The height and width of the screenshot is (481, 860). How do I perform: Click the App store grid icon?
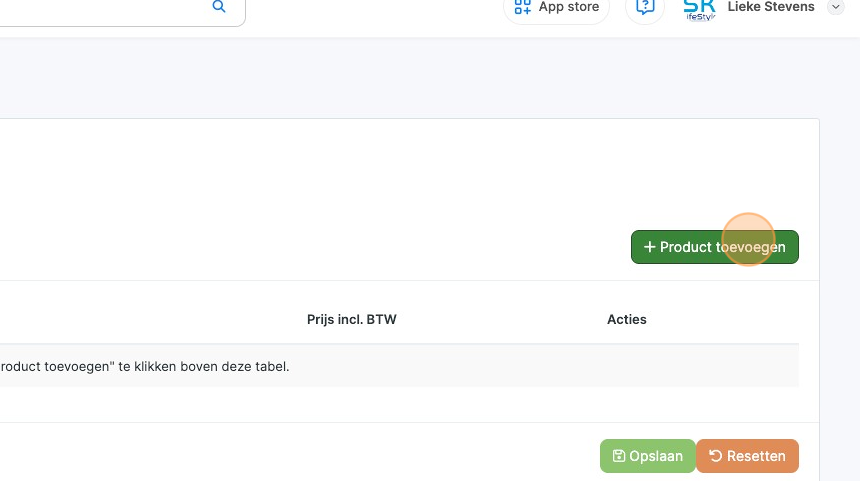click(522, 8)
